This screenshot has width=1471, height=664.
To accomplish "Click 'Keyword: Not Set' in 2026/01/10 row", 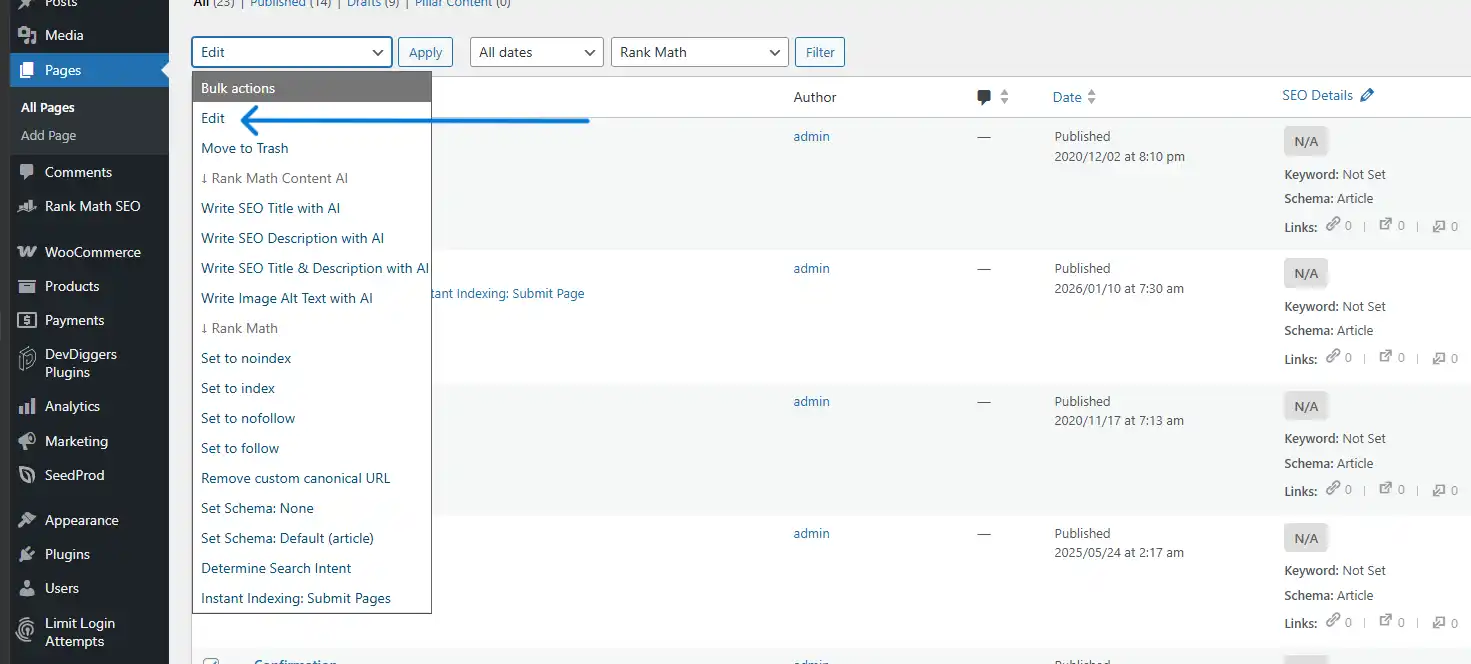I will pos(1335,306).
